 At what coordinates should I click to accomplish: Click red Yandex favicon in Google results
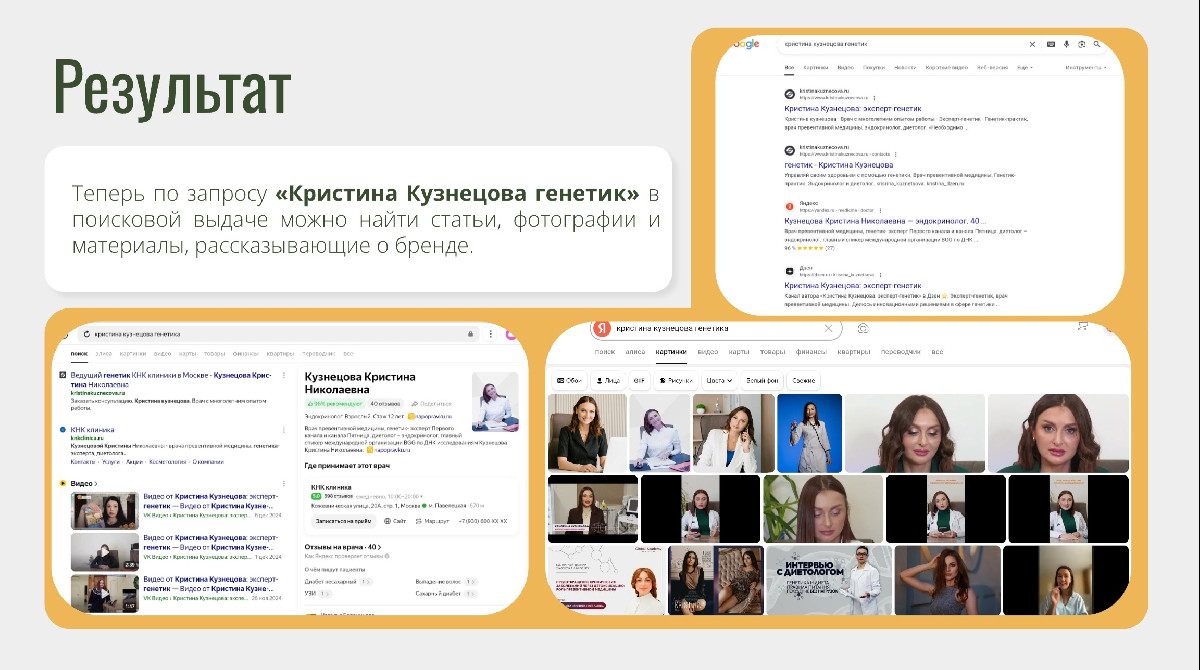pyautogui.click(x=790, y=206)
